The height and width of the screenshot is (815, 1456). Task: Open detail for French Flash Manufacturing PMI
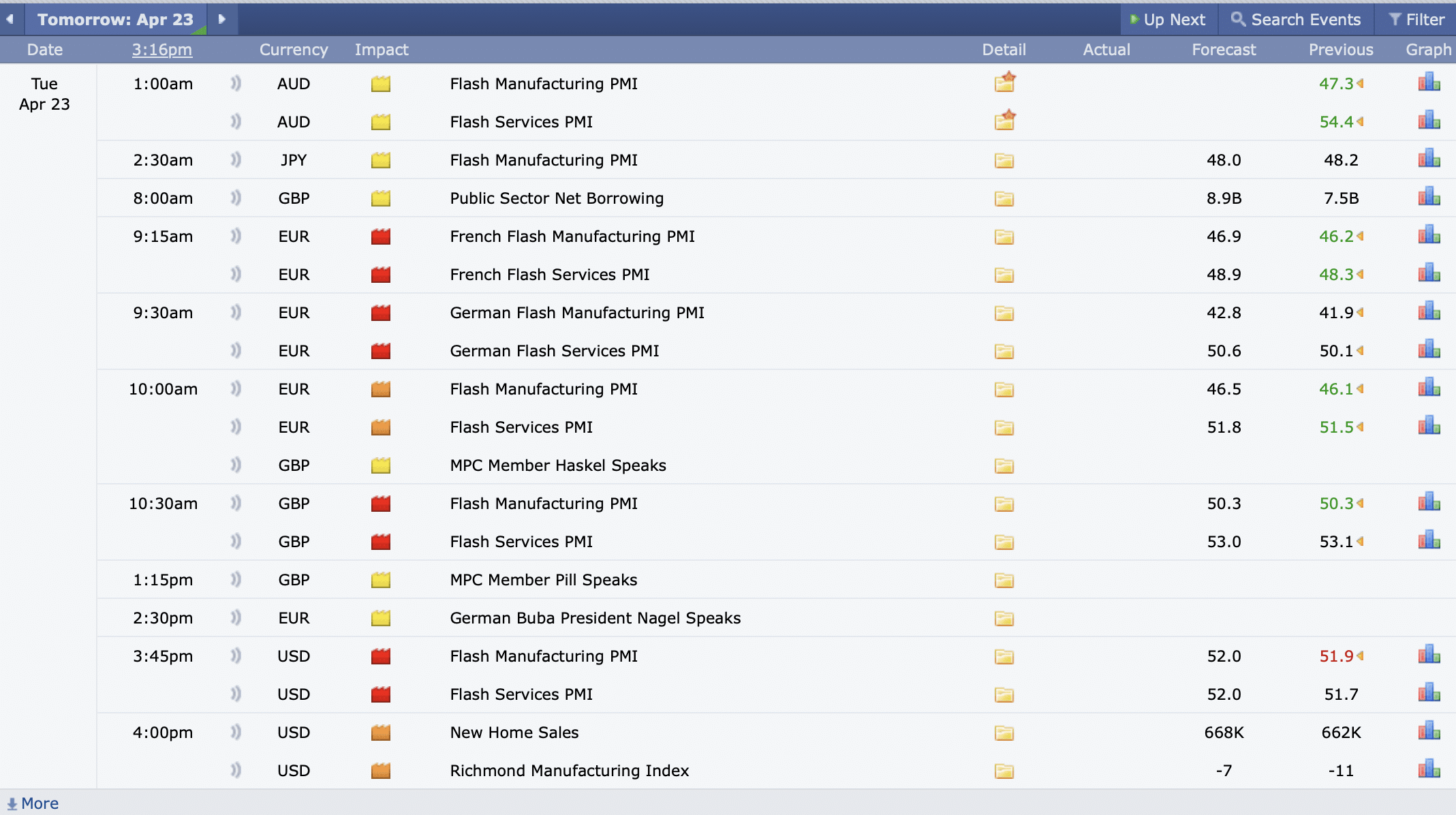(1004, 237)
